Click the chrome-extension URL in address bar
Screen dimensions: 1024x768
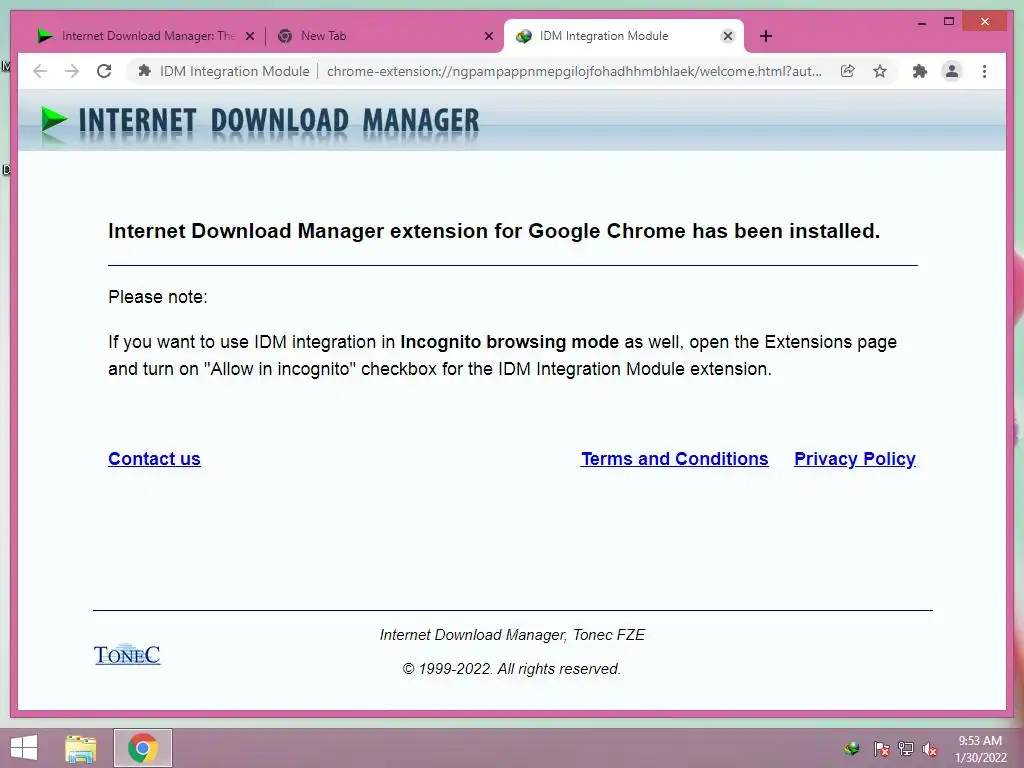coord(574,71)
